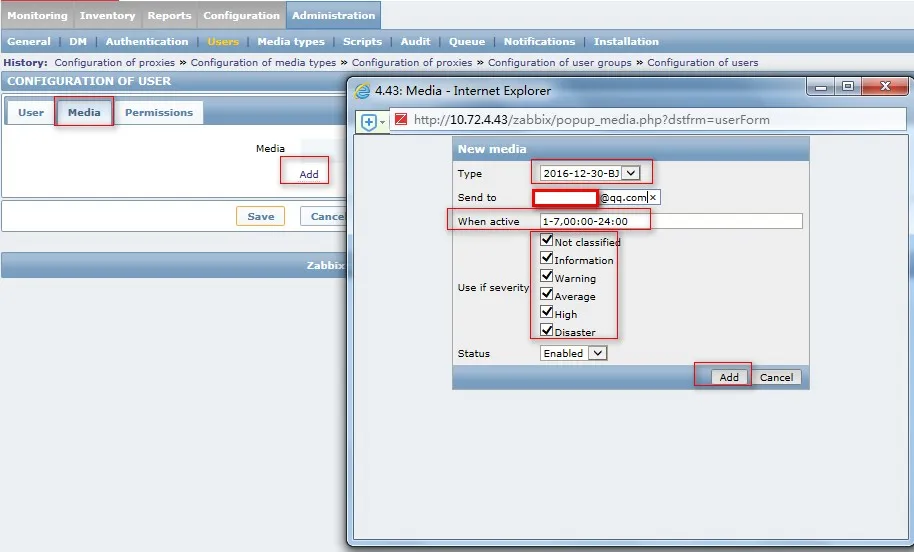Viewport: 914px width, 552px height.
Task: Open the Configuration main menu
Action: click(x=241, y=16)
